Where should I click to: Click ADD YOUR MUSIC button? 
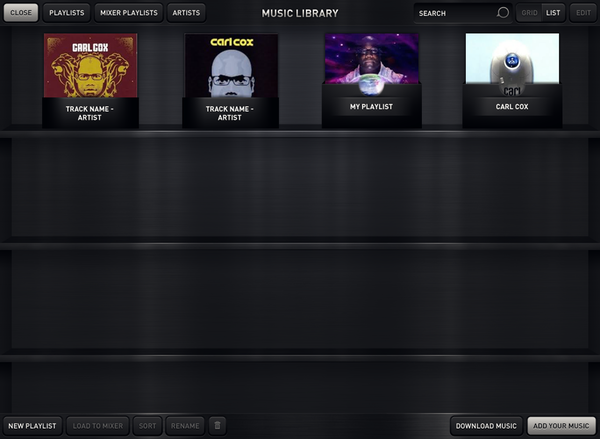click(x=561, y=426)
